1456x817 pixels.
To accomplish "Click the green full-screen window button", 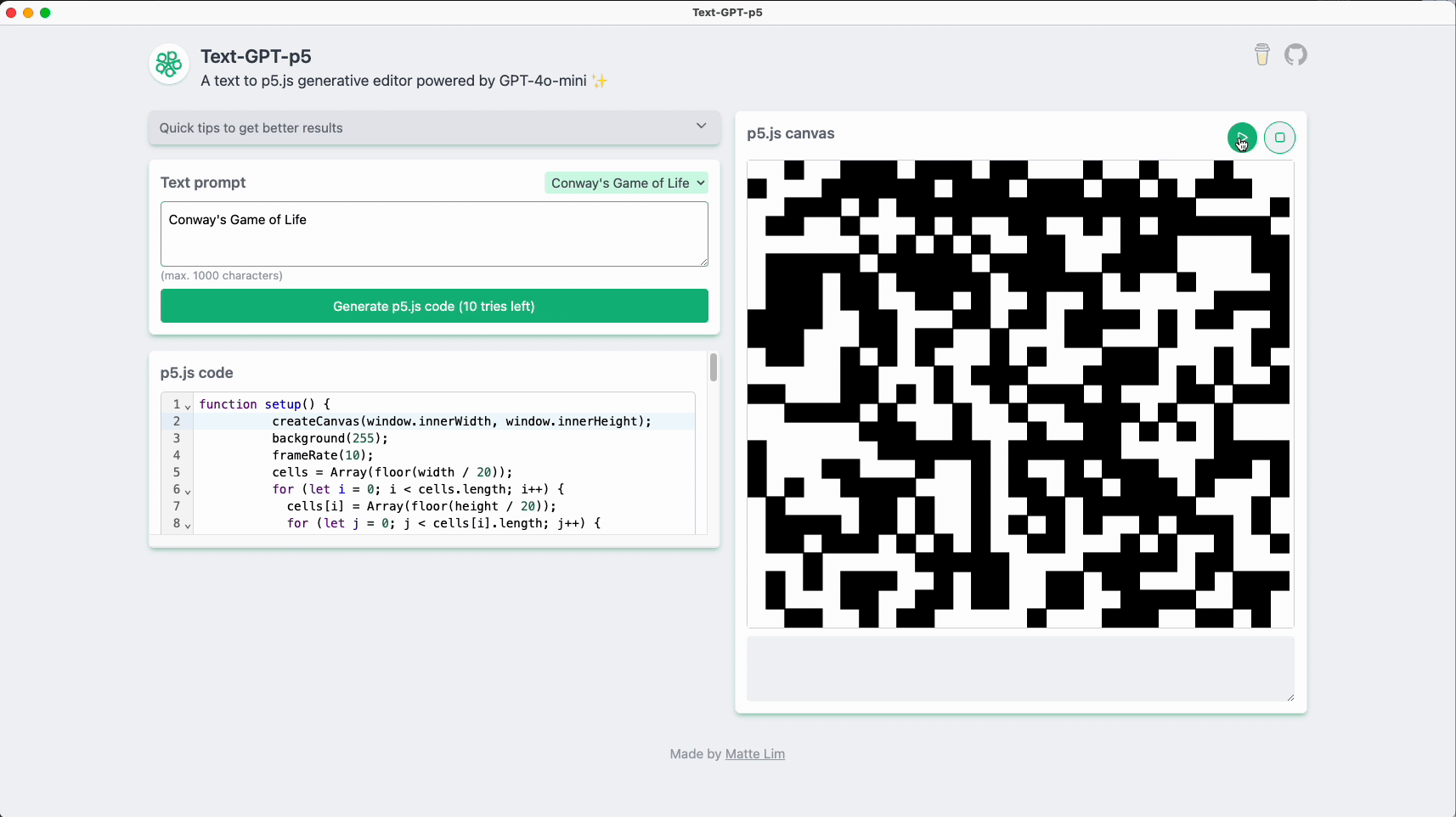I will pos(45,13).
